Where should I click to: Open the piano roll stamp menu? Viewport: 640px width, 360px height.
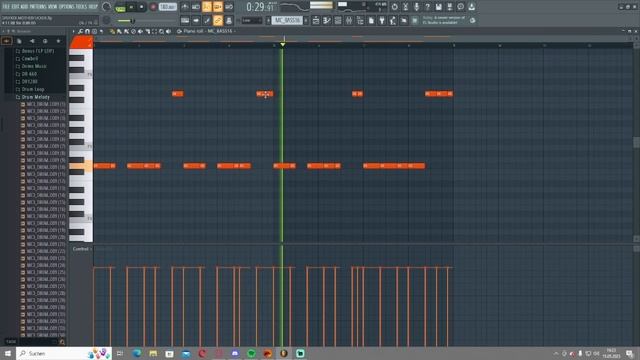(94, 31)
